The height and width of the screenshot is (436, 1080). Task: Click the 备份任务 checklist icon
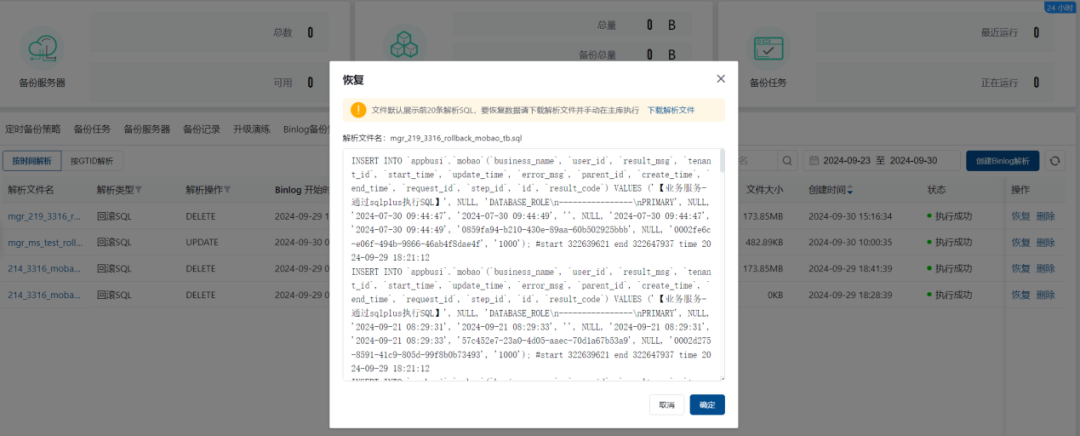click(768, 48)
